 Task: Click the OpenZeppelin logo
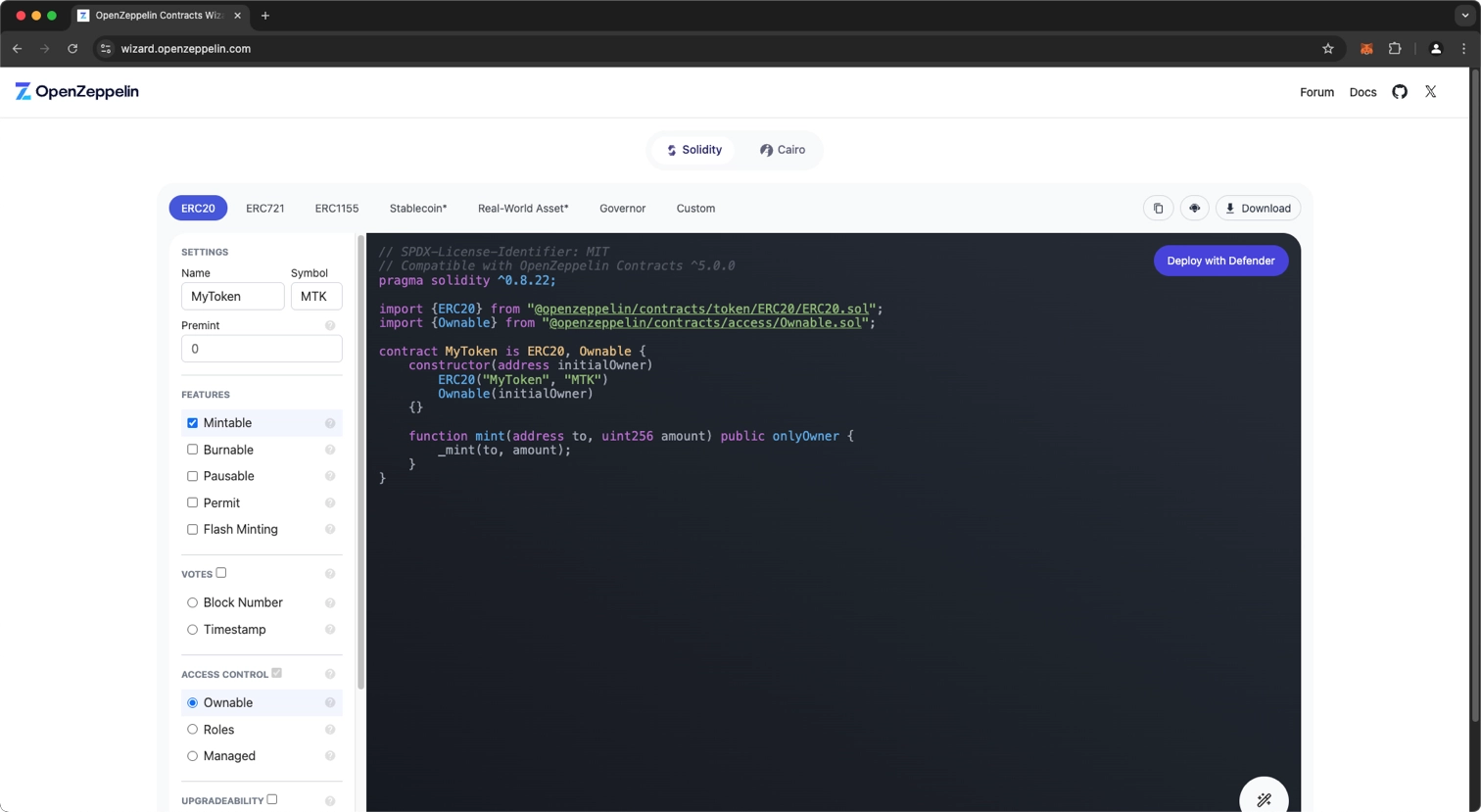coord(77,91)
